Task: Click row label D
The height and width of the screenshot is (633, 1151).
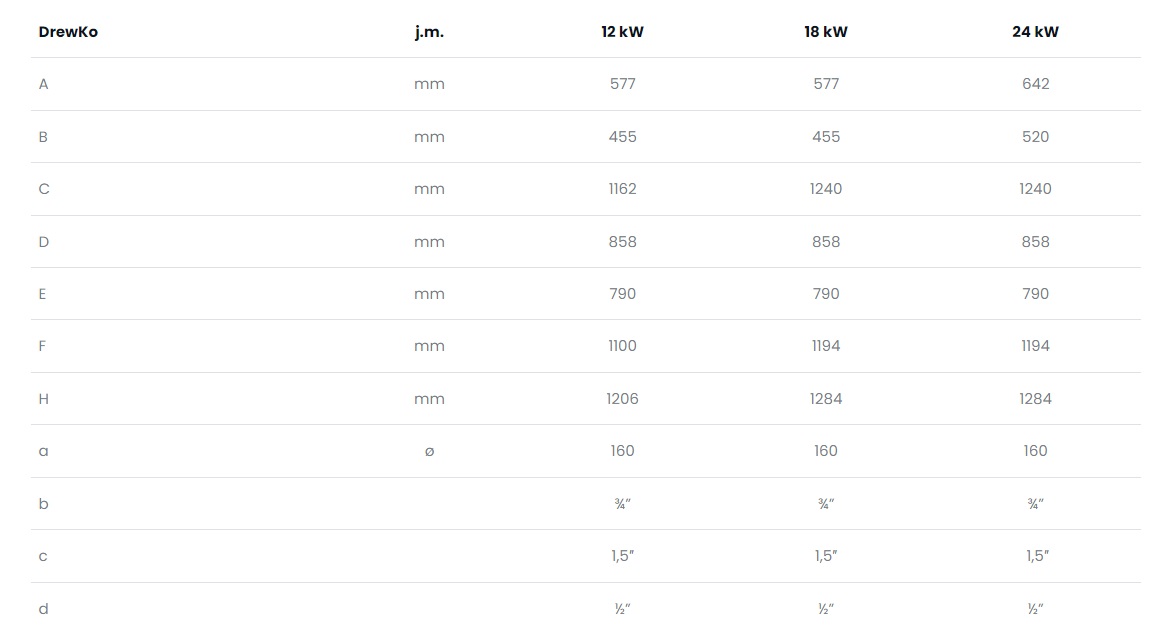Action: pyautogui.click(x=43, y=242)
